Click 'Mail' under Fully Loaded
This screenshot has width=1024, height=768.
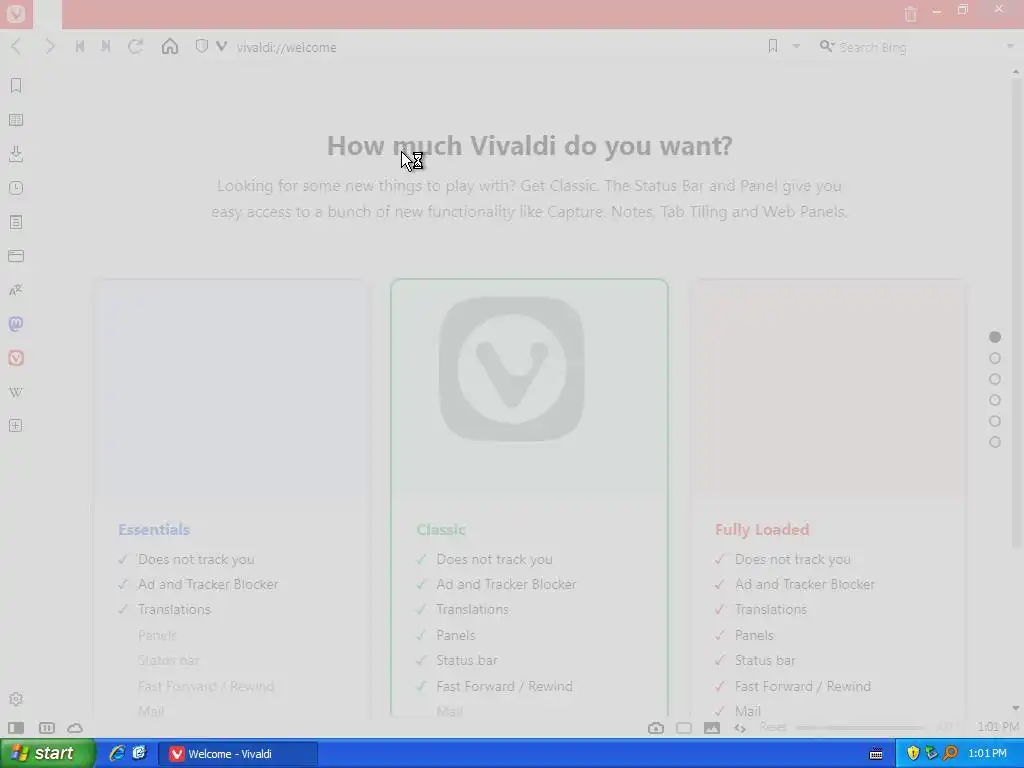(x=748, y=711)
